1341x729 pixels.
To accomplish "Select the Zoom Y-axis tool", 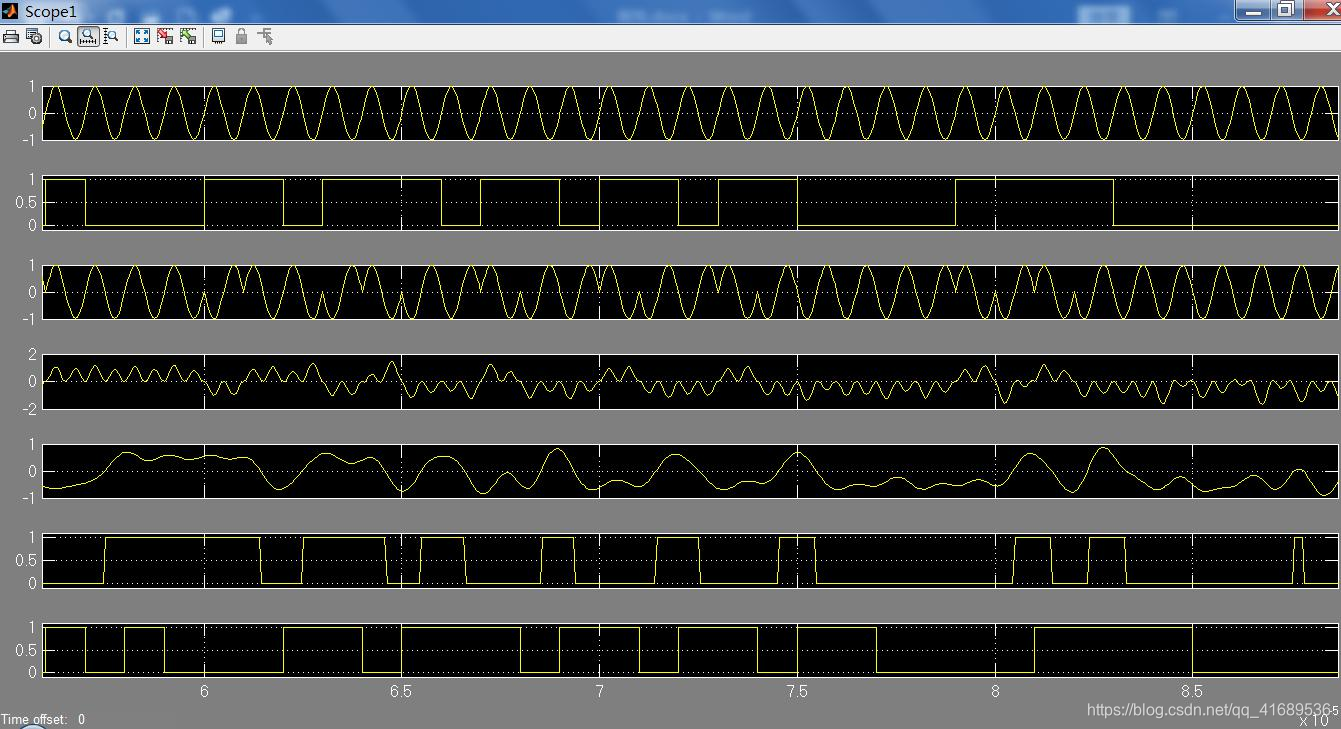I will coord(111,37).
